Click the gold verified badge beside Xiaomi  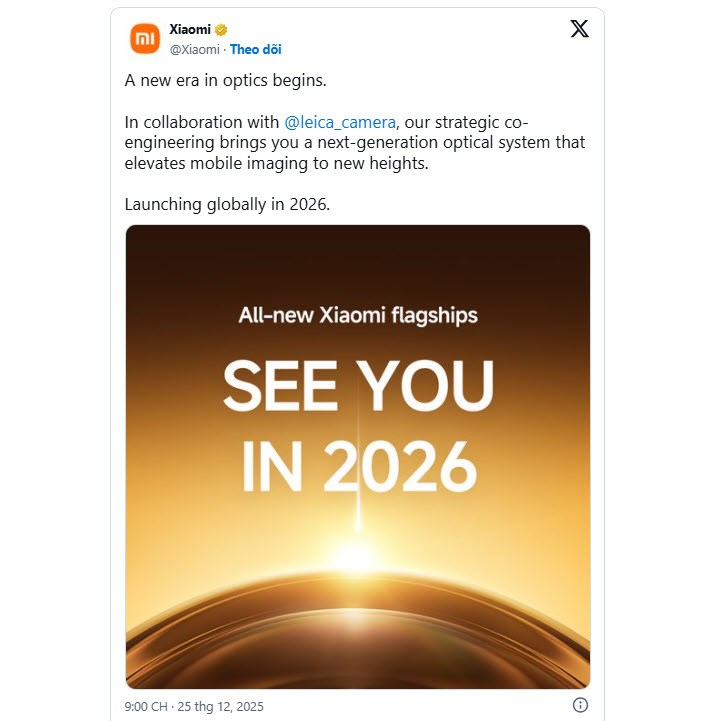click(220, 30)
